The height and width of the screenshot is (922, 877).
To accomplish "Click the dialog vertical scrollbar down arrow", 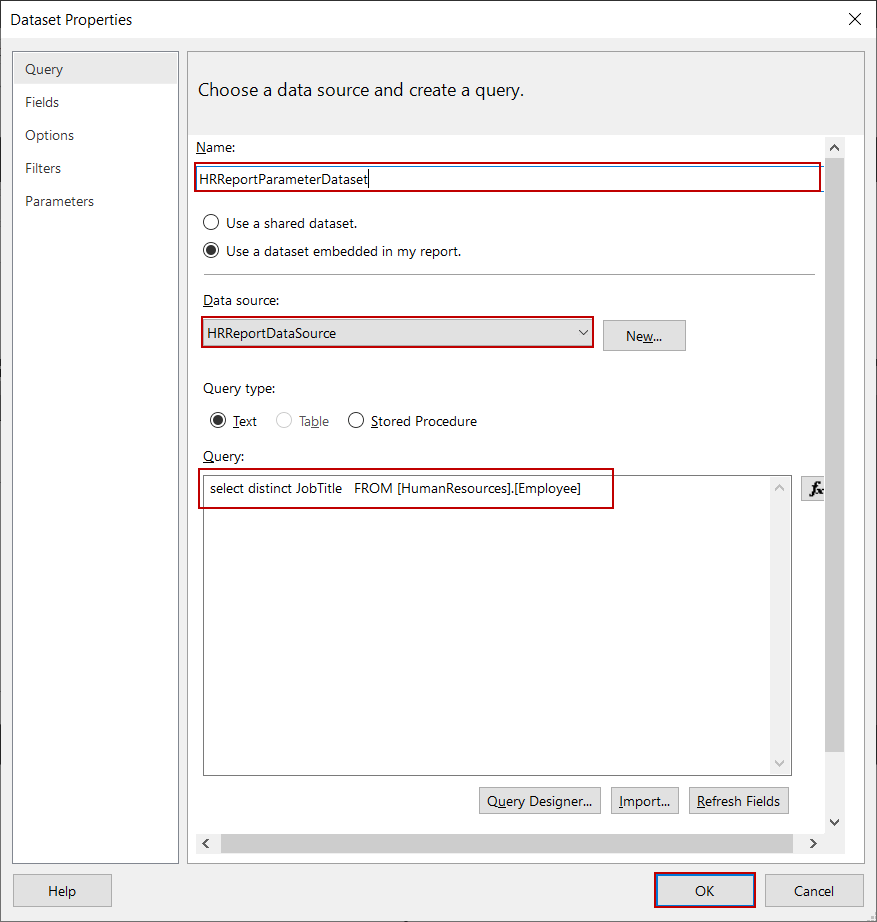I will pos(834,821).
